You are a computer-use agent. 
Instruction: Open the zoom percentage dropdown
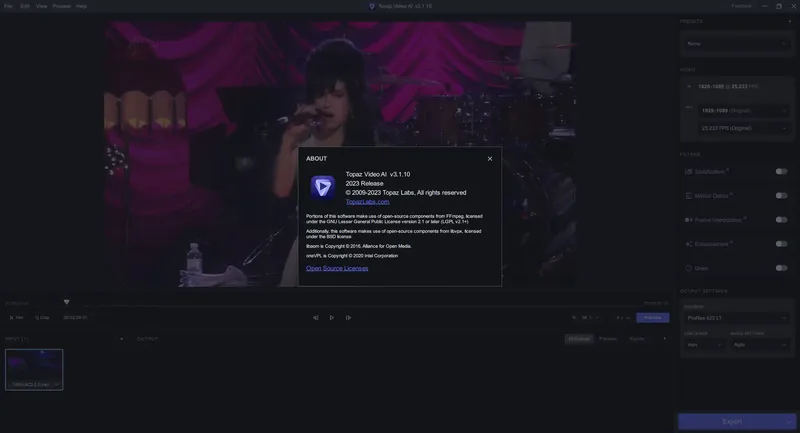tap(590, 318)
